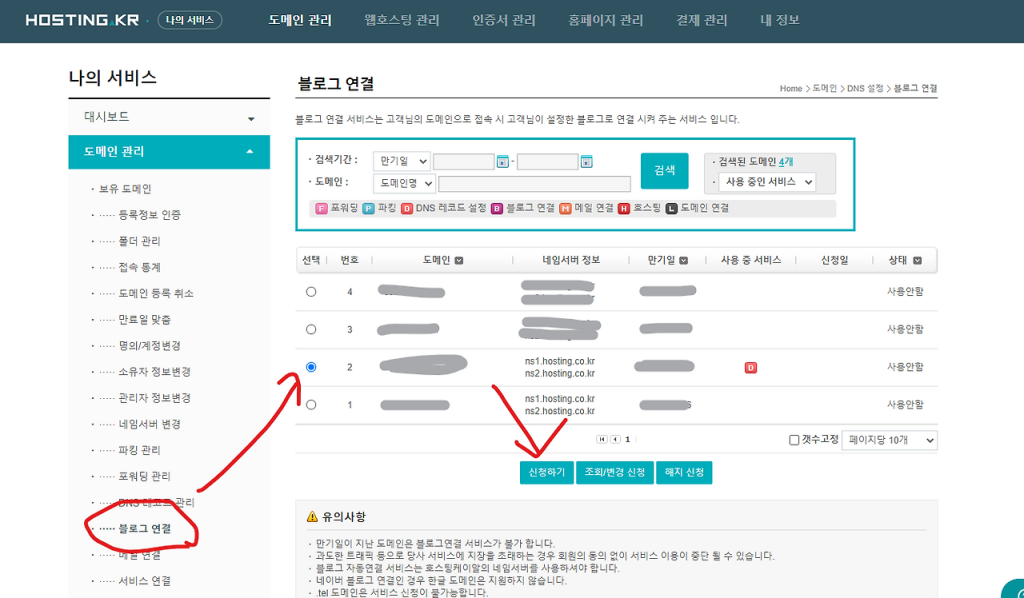Image resolution: width=1024 pixels, height=598 pixels.
Task: Open the 웹호스팅 관리 top menu
Action: pos(401,20)
